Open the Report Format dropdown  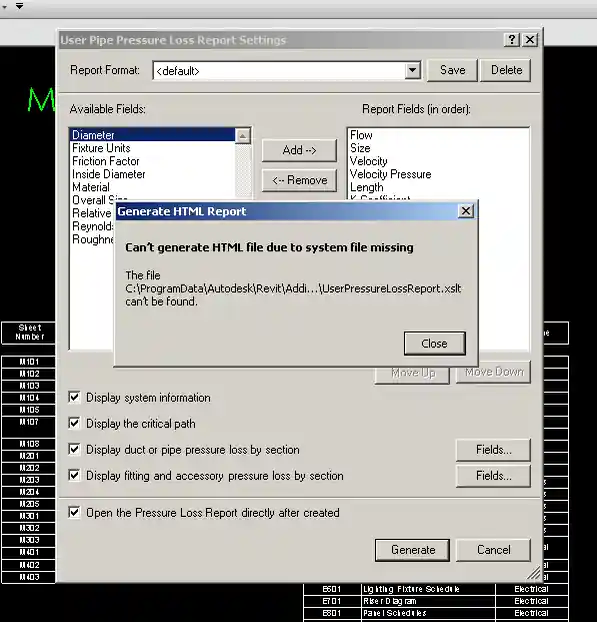tap(413, 71)
